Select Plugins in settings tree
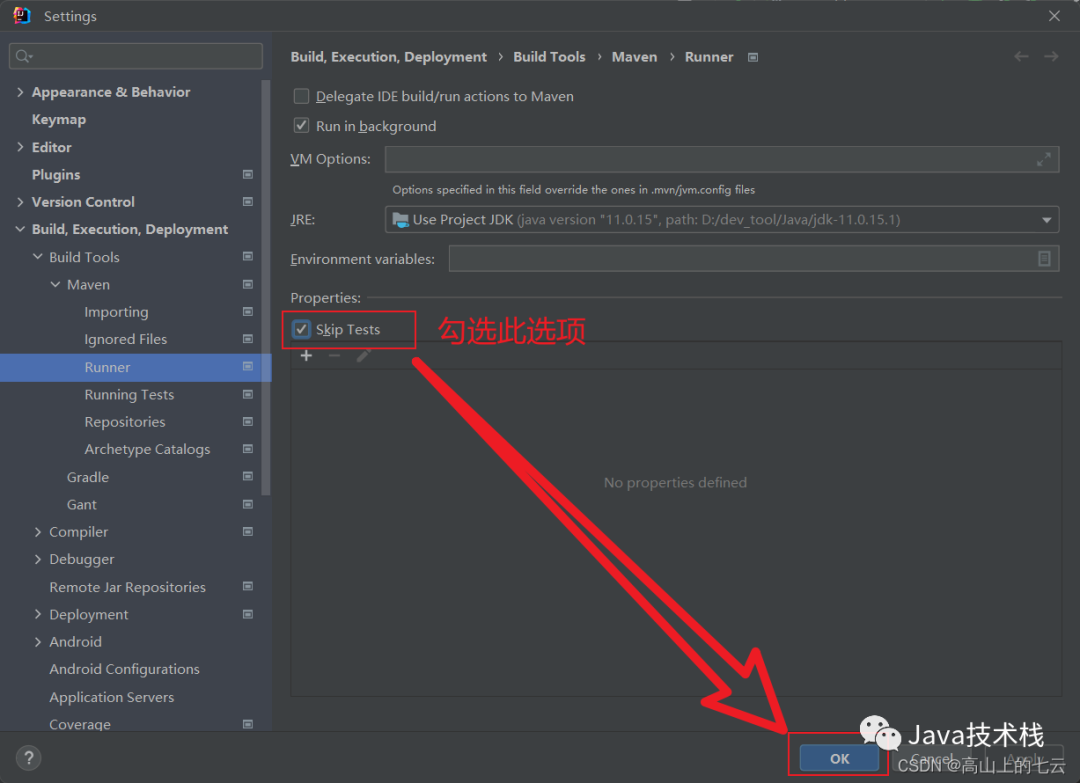The image size is (1080, 783). (x=56, y=174)
